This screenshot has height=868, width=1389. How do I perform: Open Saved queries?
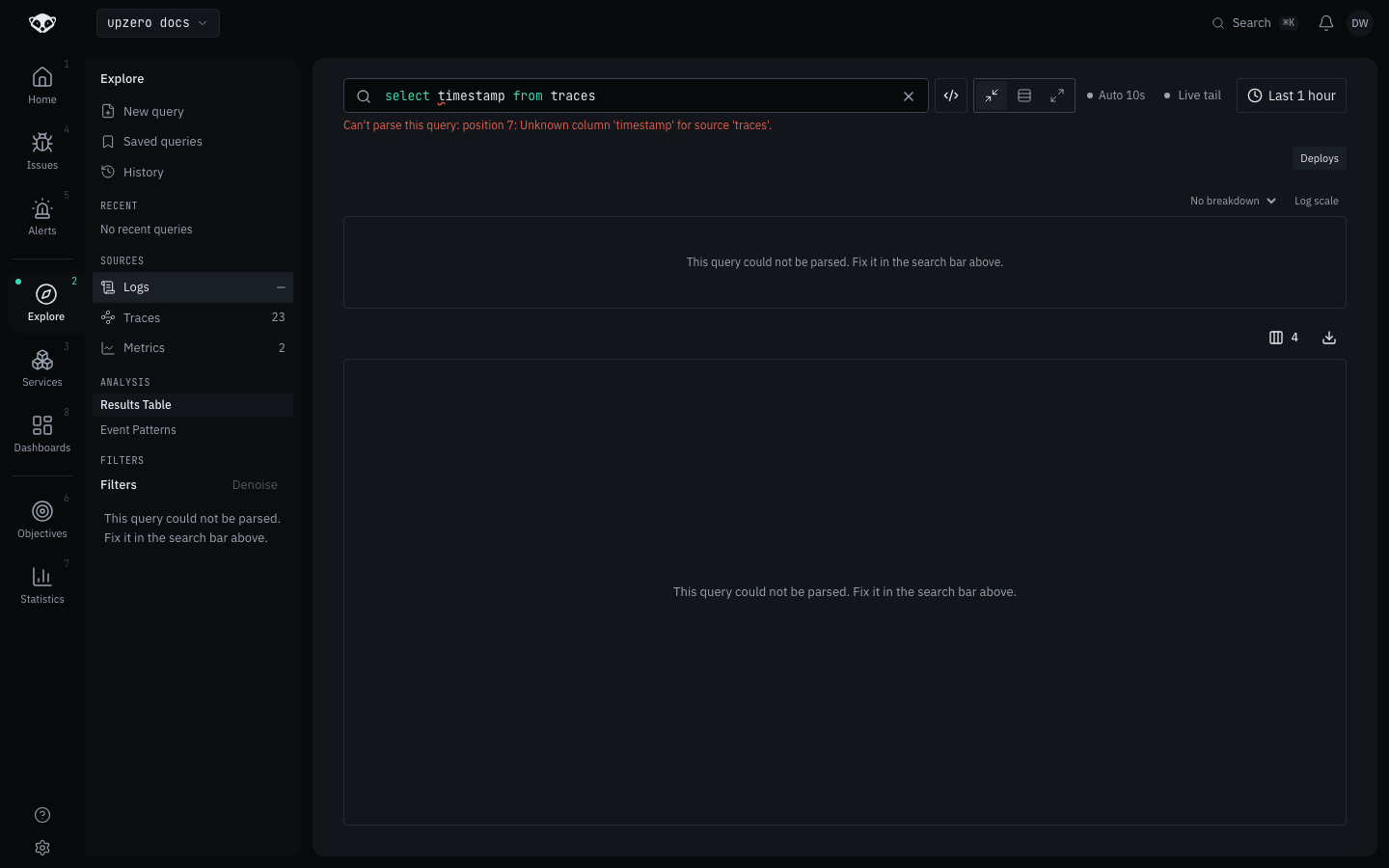[x=193, y=142]
